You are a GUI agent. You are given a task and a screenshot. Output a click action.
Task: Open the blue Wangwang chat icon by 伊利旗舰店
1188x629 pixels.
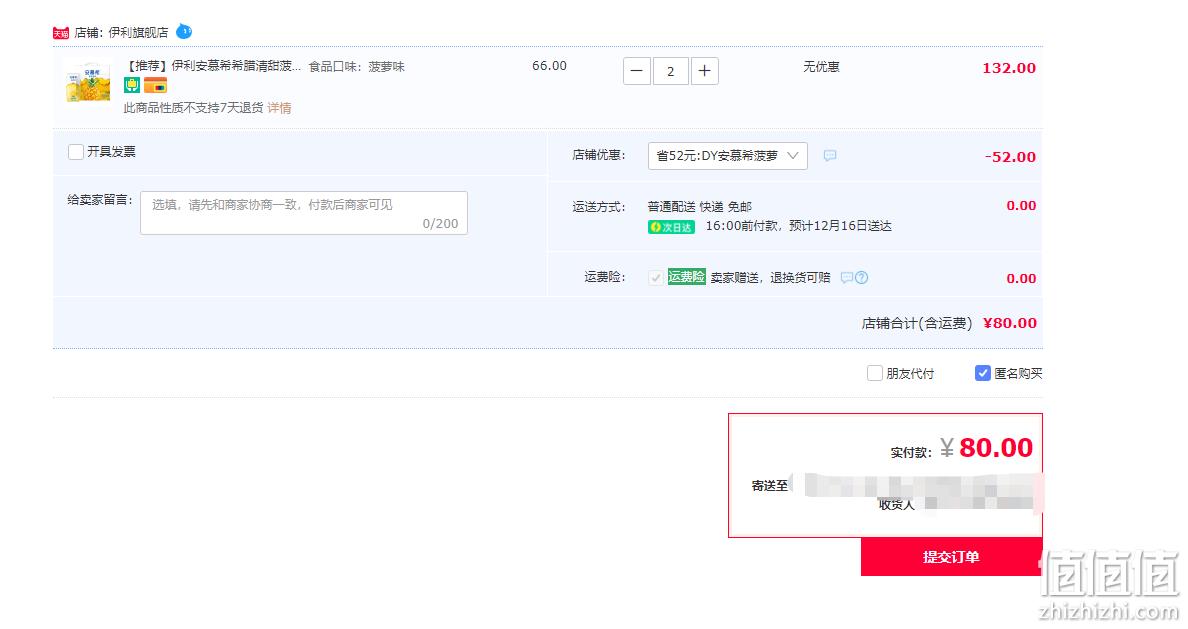coord(184,32)
